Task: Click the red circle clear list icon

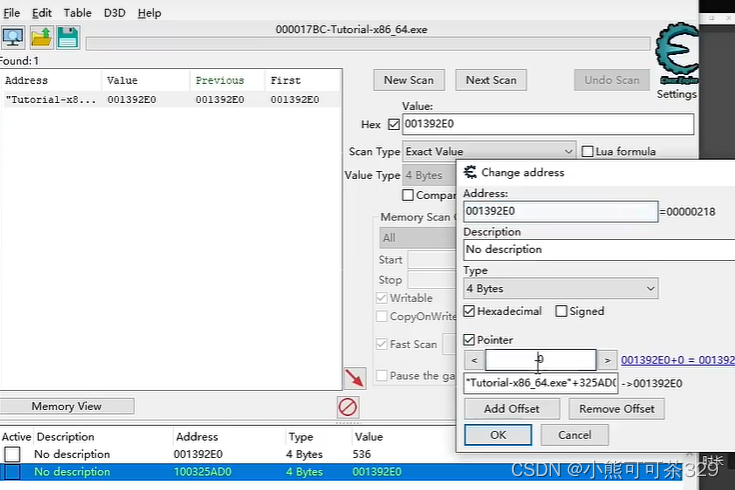Action: (347, 407)
